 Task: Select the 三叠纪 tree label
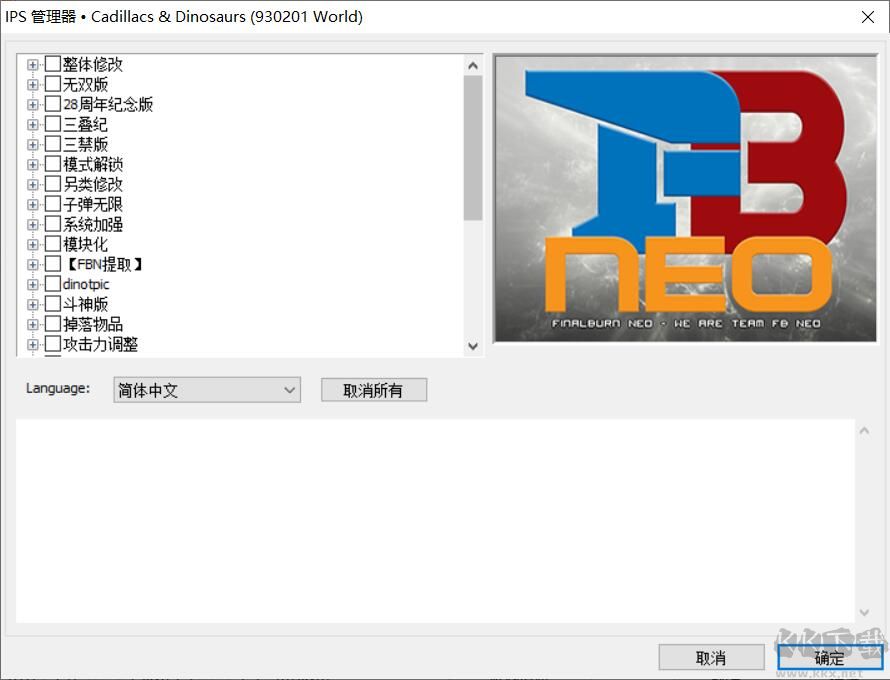(x=85, y=124)
